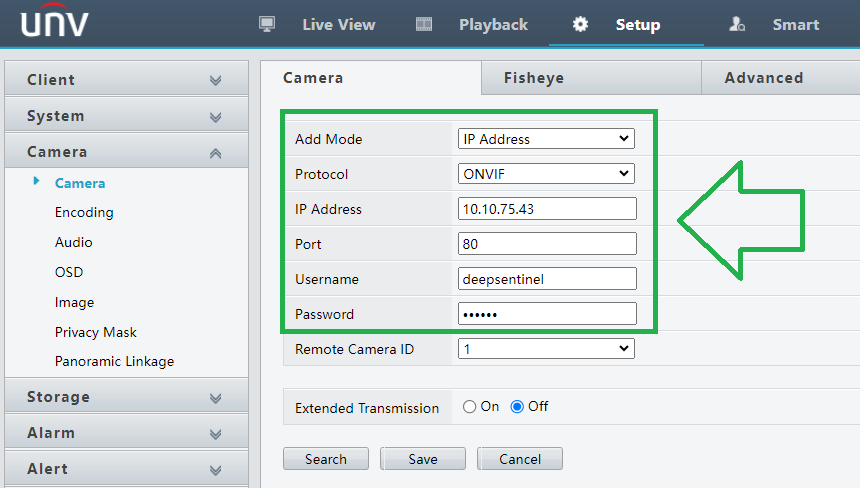Expand the System section chevron
The height and width of the screenshot is (488, 860).
coord(215,117)
